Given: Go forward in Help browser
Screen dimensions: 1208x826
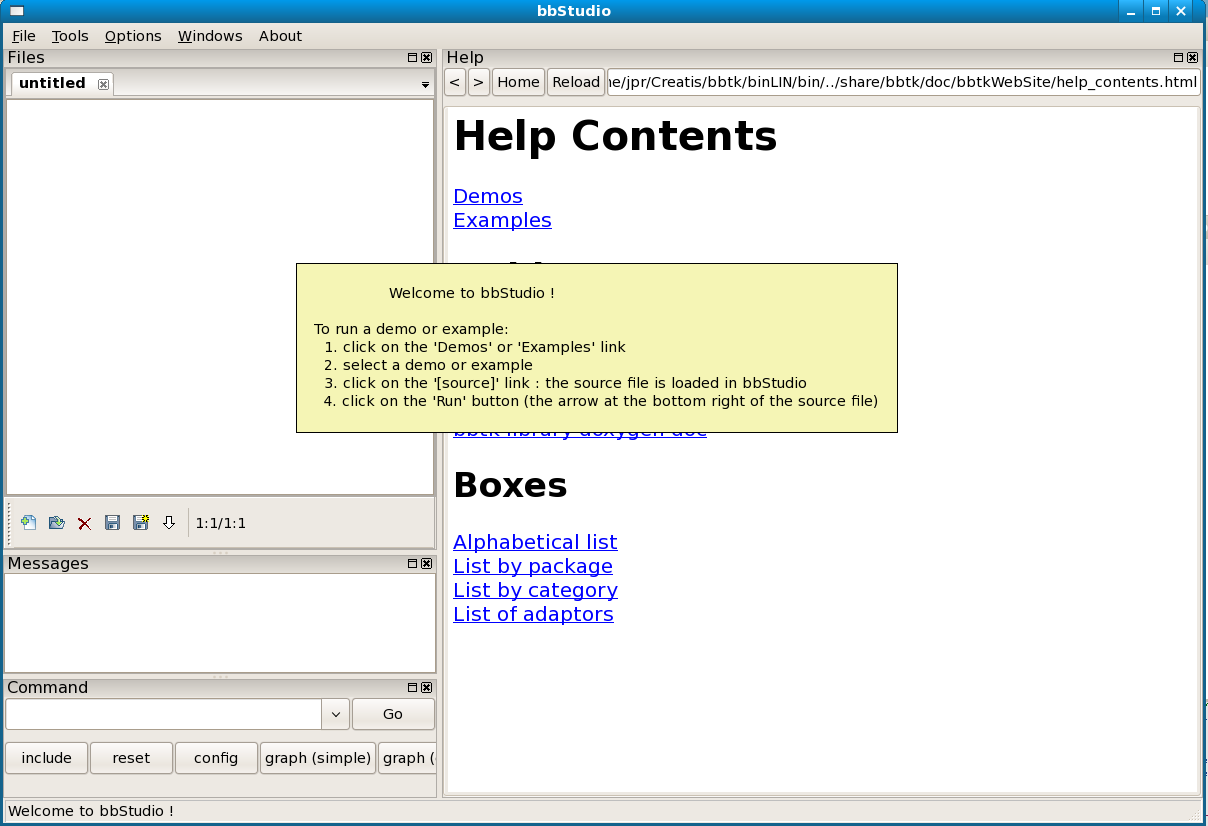Looking at the screenshot, I should [x=479, y=82].
